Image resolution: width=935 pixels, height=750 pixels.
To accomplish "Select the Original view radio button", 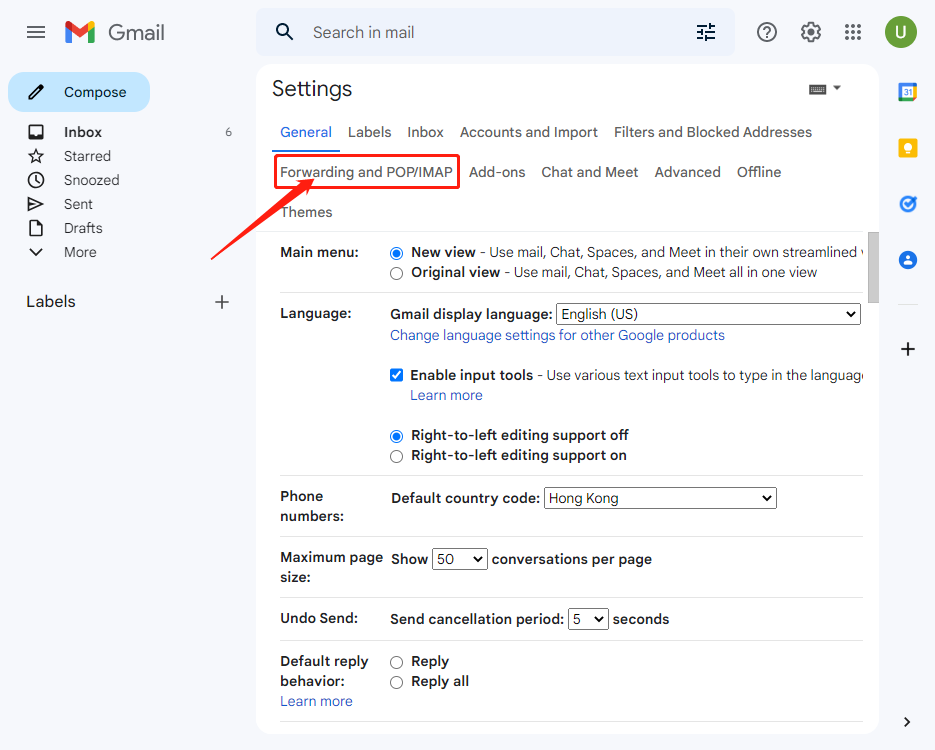I will [397, 273].
